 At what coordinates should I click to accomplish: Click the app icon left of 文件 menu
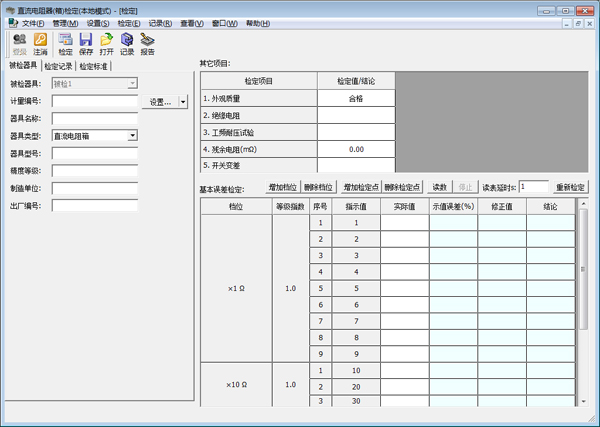(x=12, y=23)
